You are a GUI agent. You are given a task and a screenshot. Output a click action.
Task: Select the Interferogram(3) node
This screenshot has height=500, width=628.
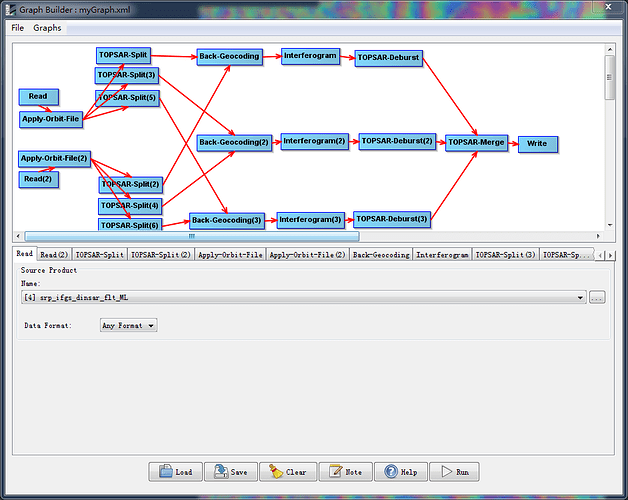click(x=310, y=220)
